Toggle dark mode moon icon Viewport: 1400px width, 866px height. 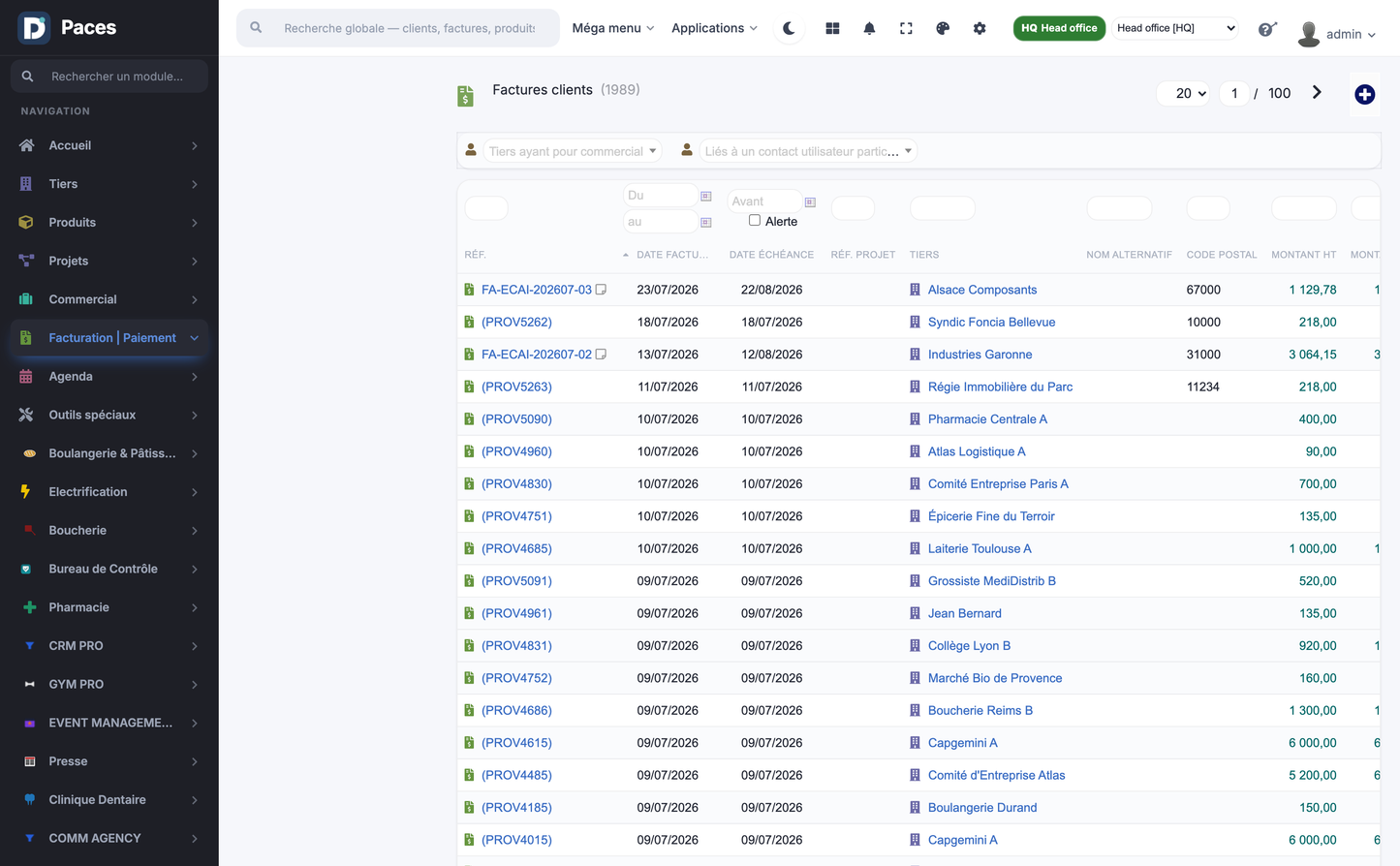(789, 28)
